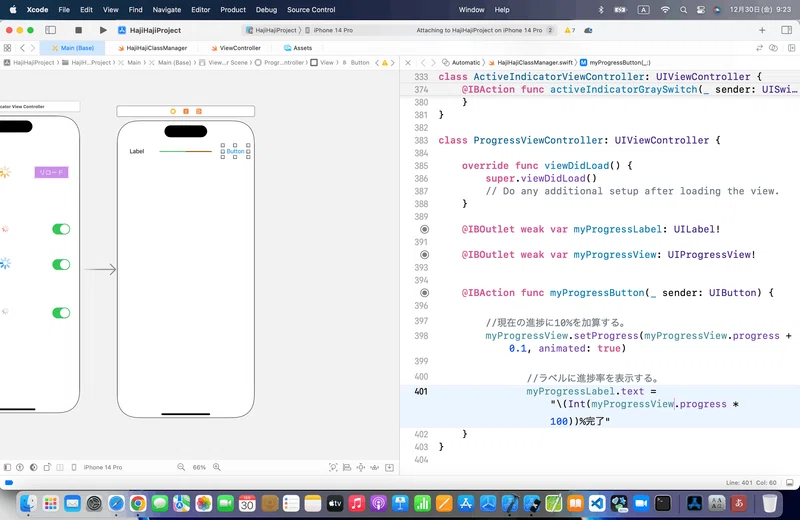Click the 66% zoom level
This screenshot has width=800, height=520.
pos(199,467)
